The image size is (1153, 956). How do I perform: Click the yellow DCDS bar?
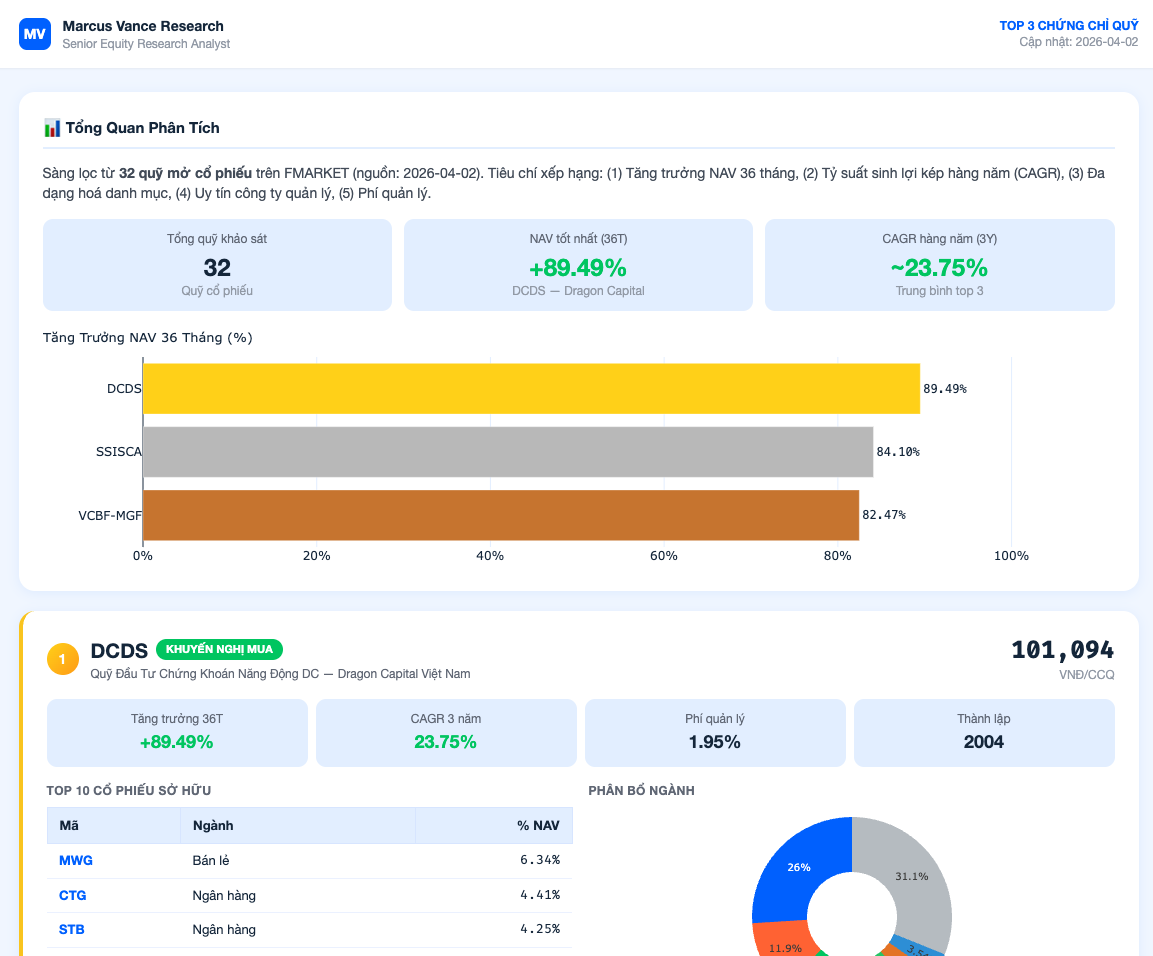coord(530,388)
